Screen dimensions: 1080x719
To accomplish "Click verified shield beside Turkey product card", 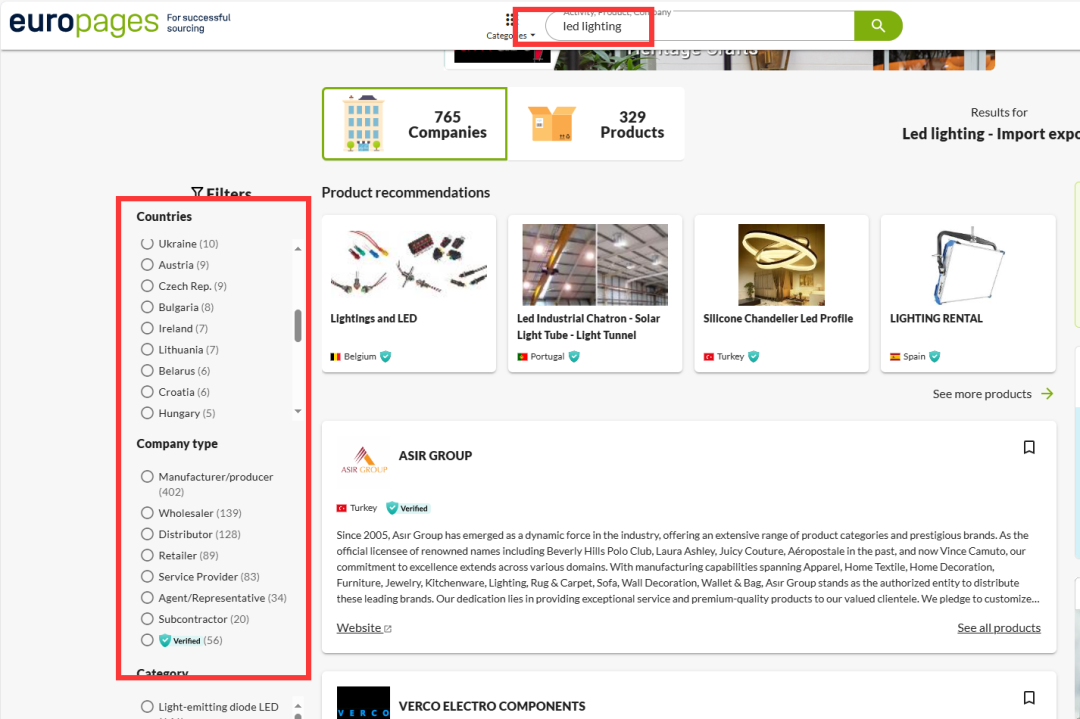I will click(x=754, y=356).
